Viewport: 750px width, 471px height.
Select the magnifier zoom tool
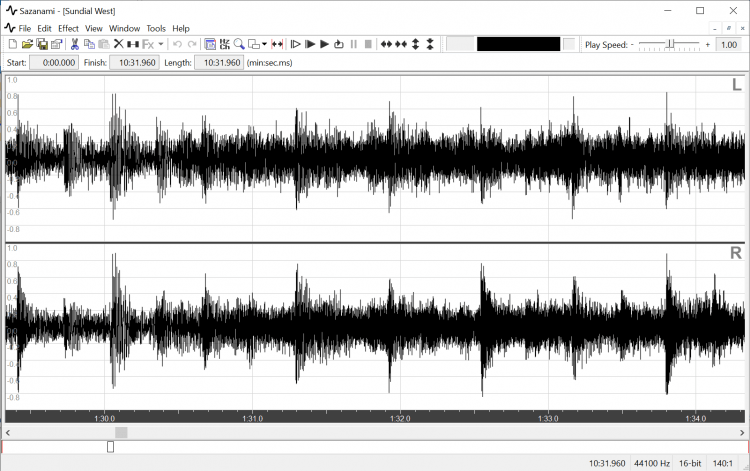click(x=240, y=44)
